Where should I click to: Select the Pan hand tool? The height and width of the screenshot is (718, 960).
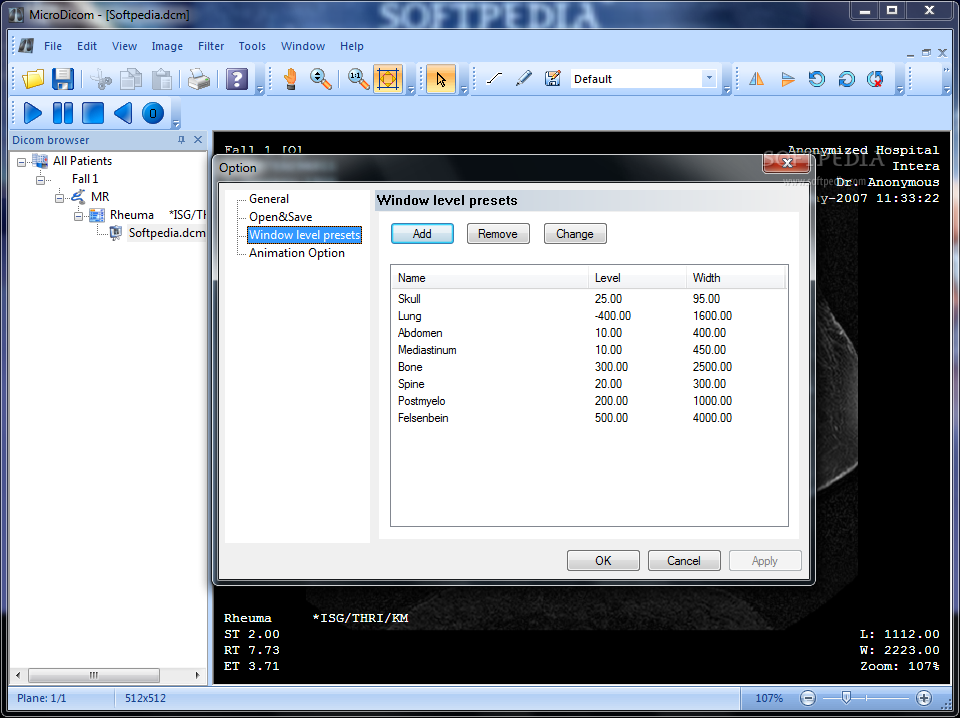point(291,79)
